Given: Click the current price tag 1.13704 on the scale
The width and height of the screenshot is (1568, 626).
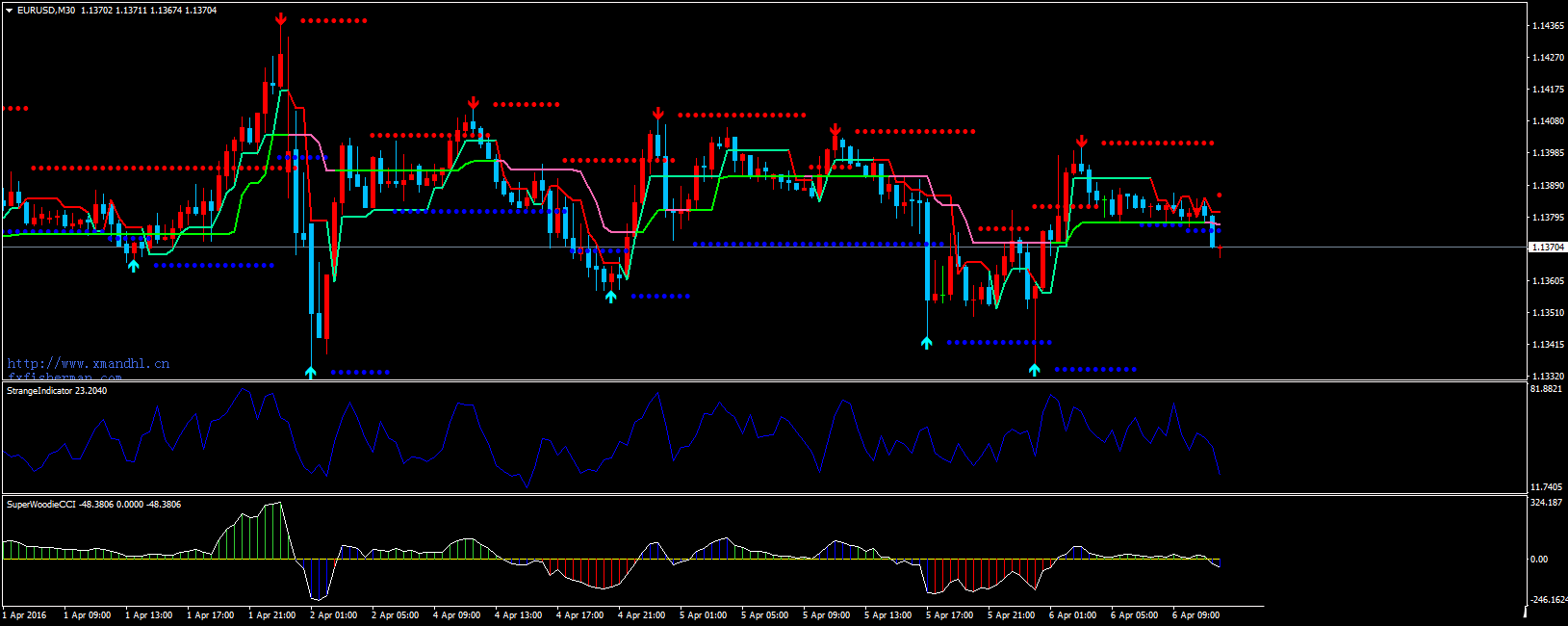Looking at the screenshot, I should coord(1547,248).
